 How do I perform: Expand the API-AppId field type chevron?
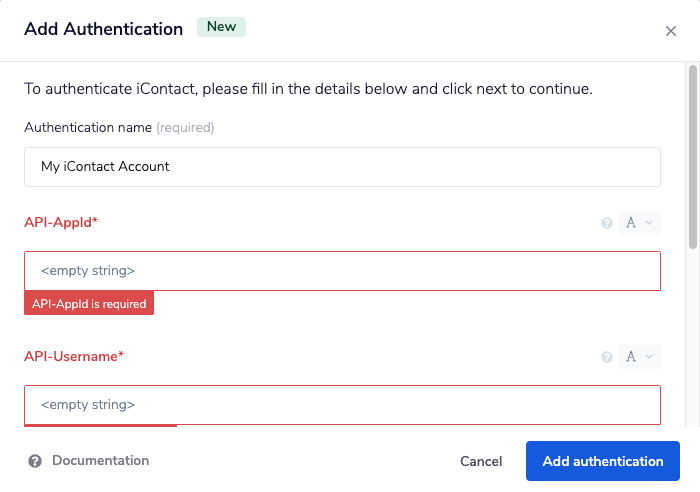pyautogui.click(x=649, y=223)
